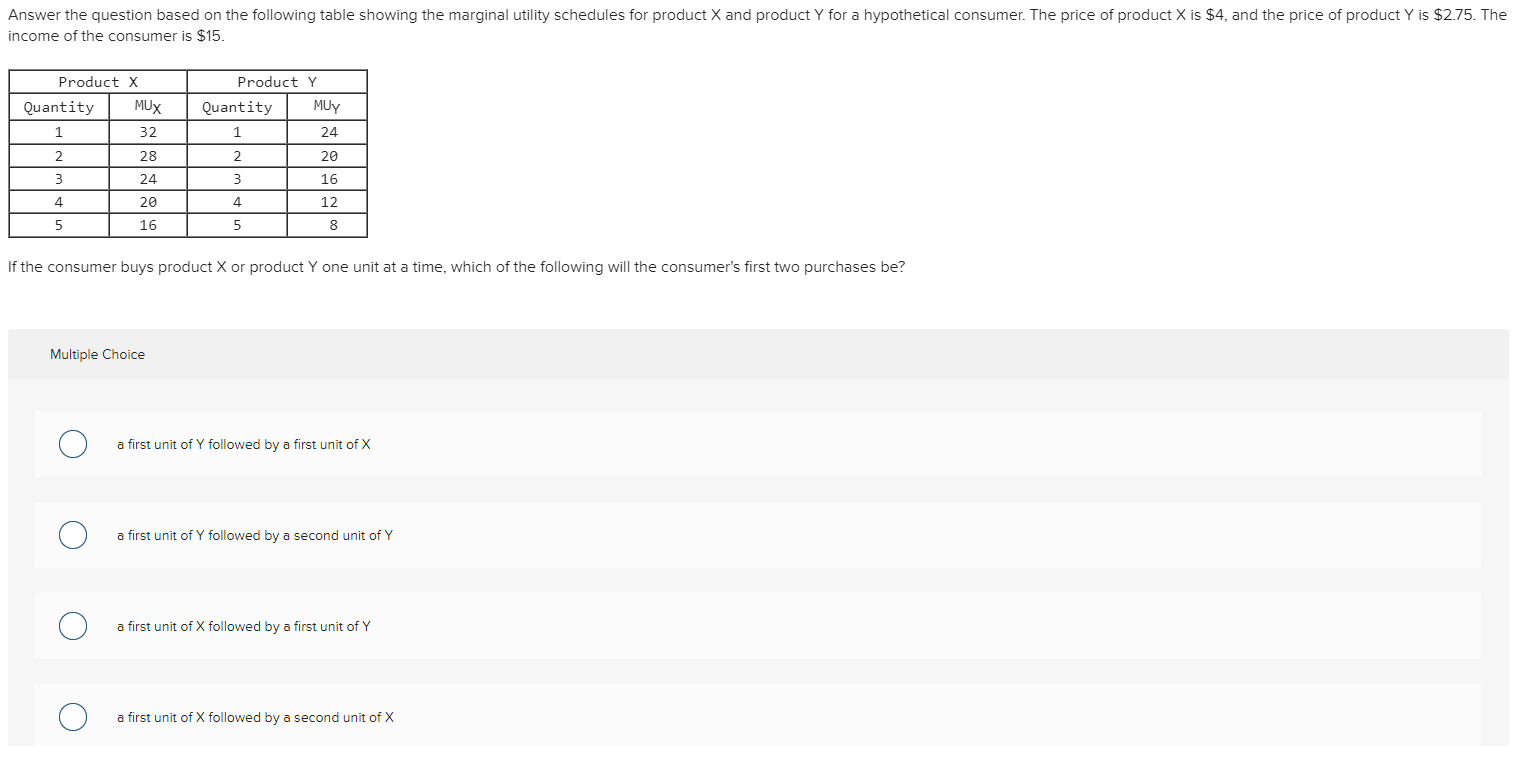Select the radio button for the first answer option
Viewport: 1523px width, 761px height.
(x=72, y=443)
